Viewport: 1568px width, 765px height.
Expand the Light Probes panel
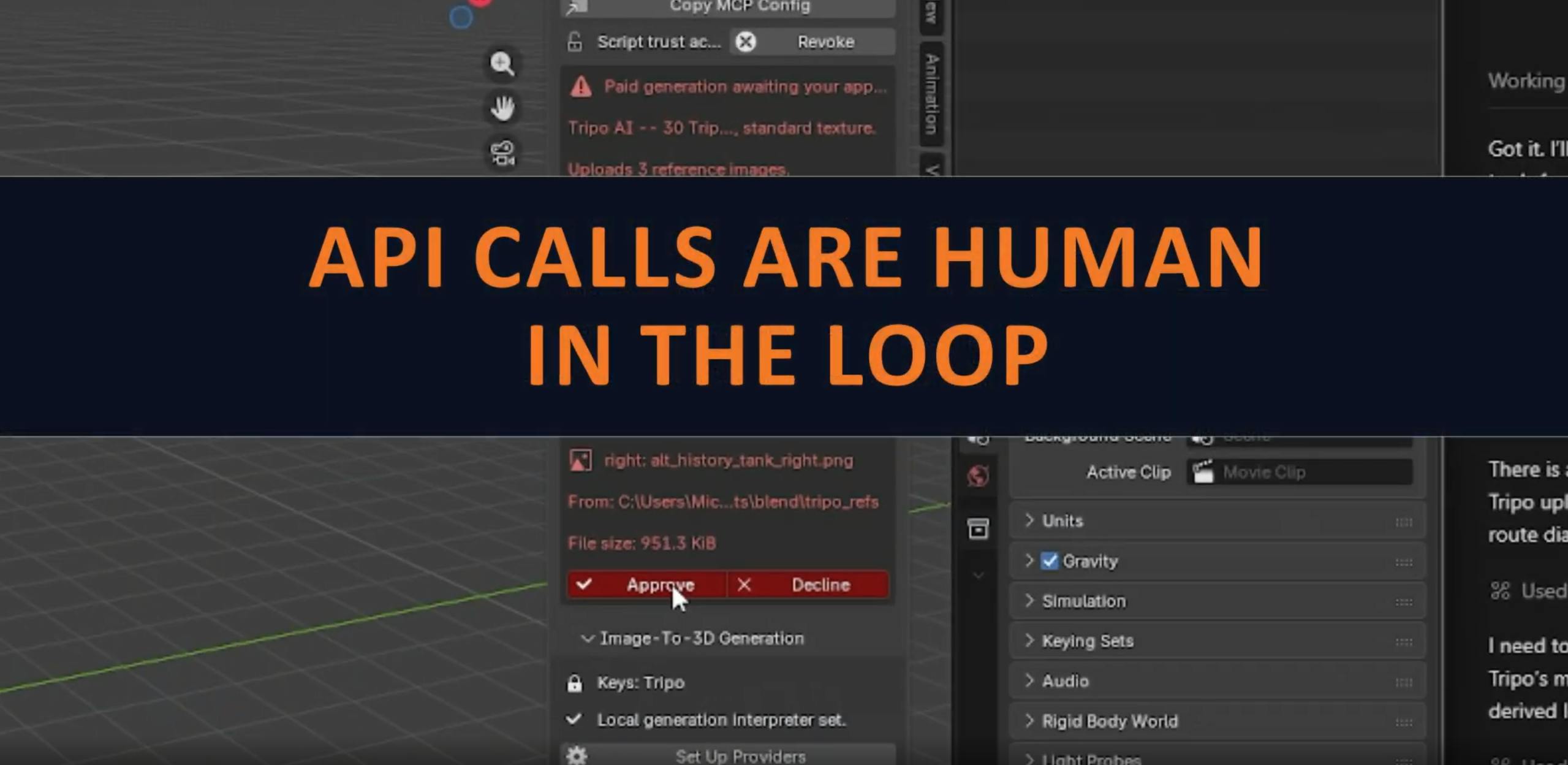(1029, 760)
